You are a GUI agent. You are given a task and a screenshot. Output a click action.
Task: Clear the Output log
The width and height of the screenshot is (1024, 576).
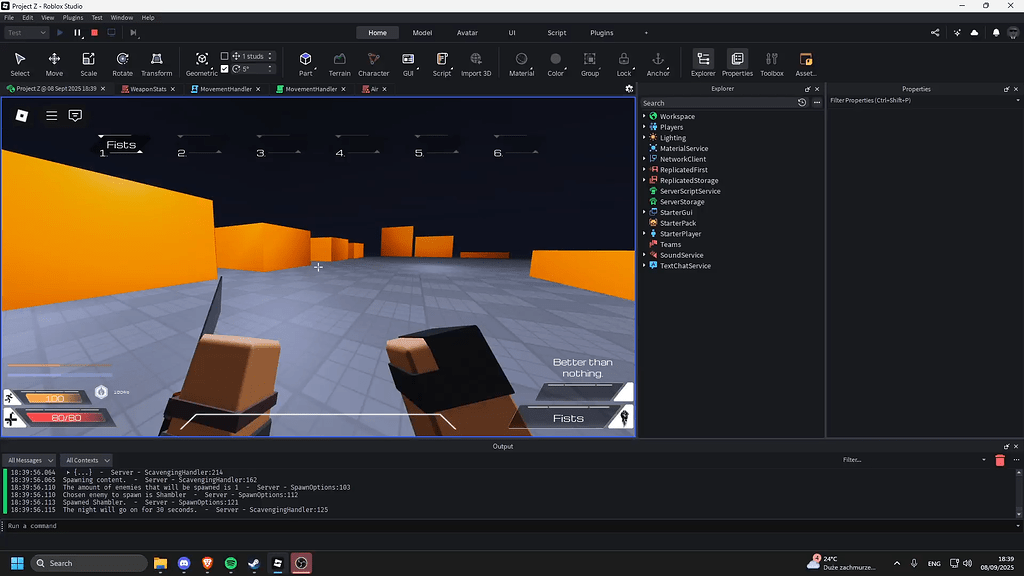[999, 459]
